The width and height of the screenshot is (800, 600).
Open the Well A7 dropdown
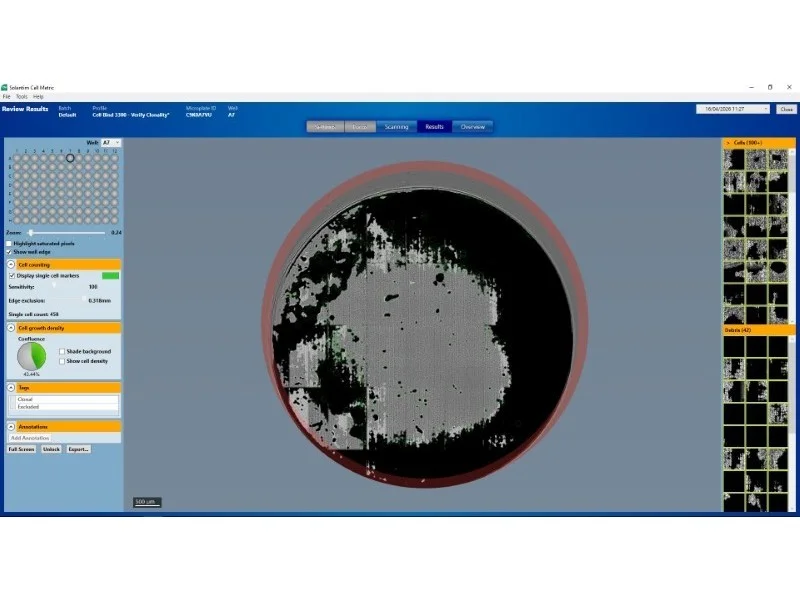tap(111, 143)
